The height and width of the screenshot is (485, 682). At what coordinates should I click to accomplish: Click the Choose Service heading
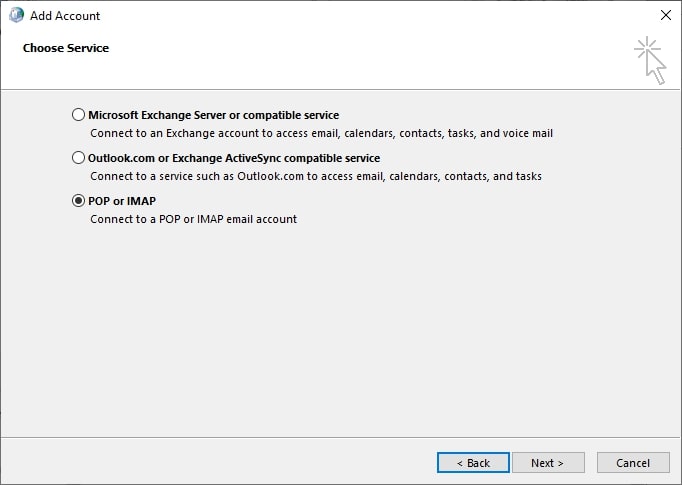(66, 48)
